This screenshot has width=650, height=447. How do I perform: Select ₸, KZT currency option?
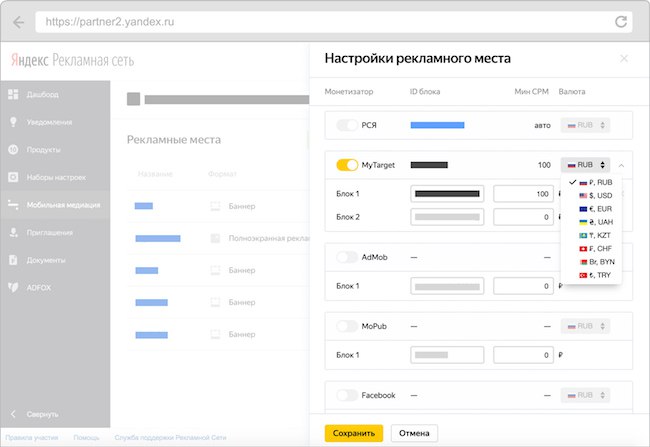click(x=591, y=236)
